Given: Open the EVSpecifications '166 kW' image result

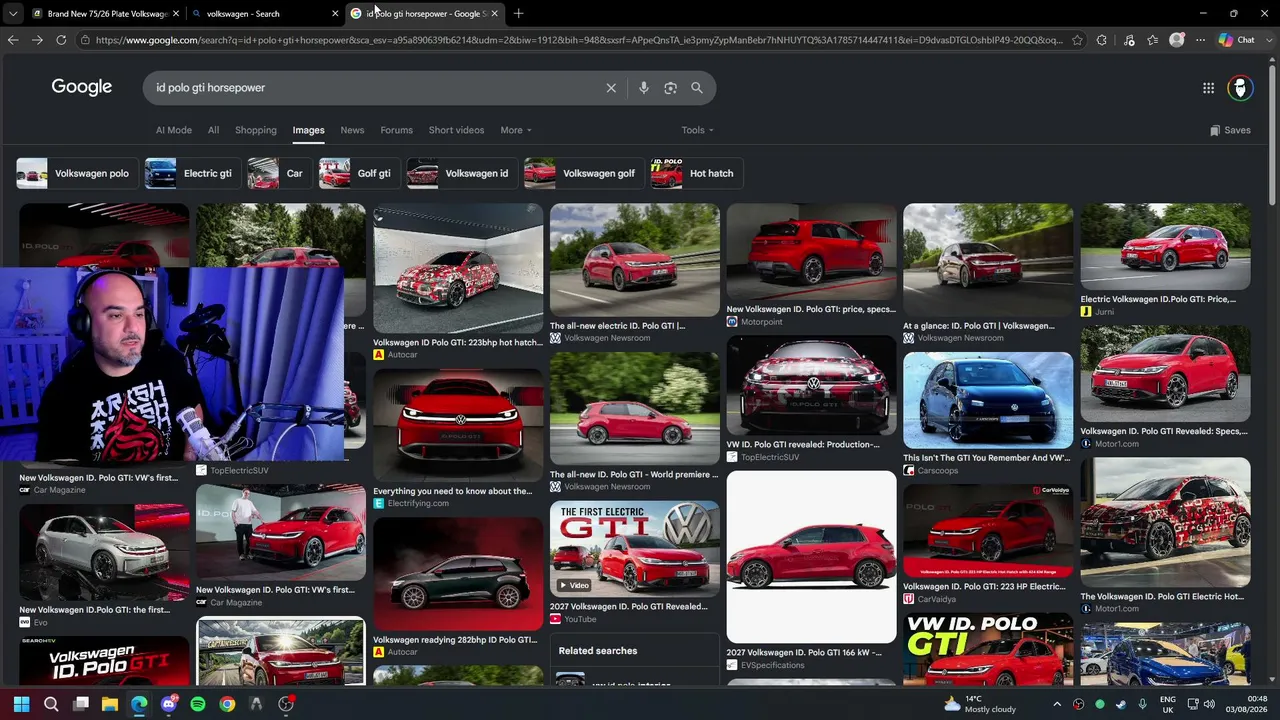Looking at the screenshot, I should 811,557.
